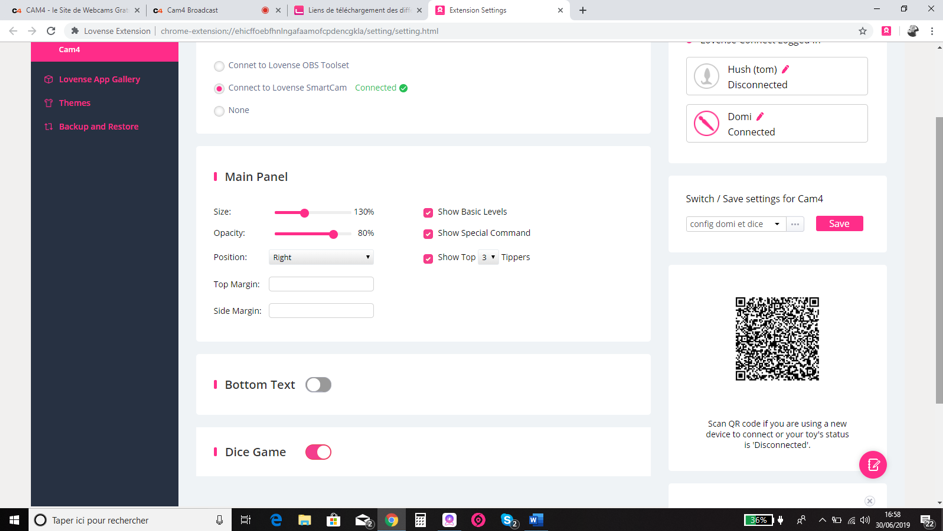
Task: Expand the Top Tippers count dropdown
Action: [x=488, y=257]
